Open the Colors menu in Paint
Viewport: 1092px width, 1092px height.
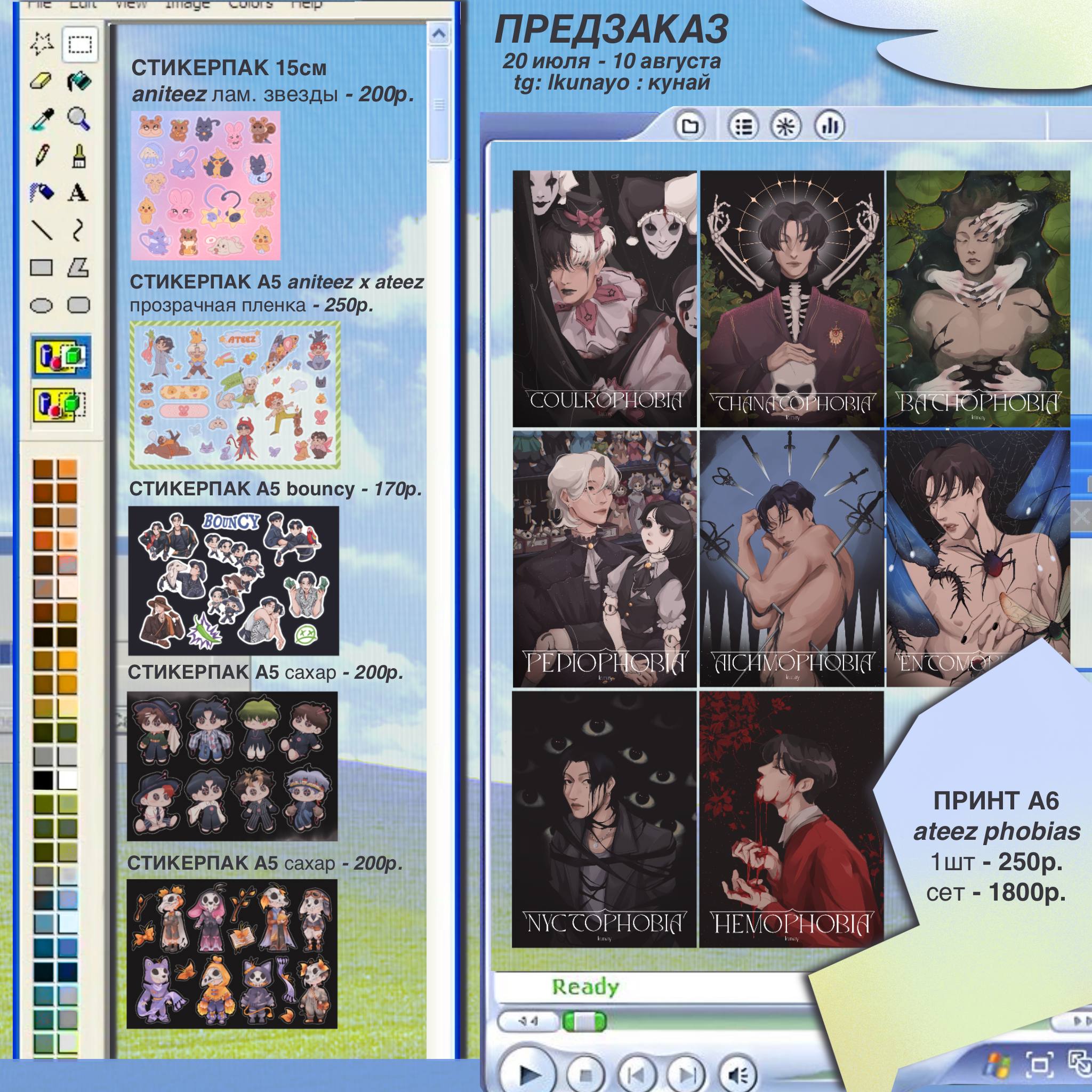click(x=251, y=4)
